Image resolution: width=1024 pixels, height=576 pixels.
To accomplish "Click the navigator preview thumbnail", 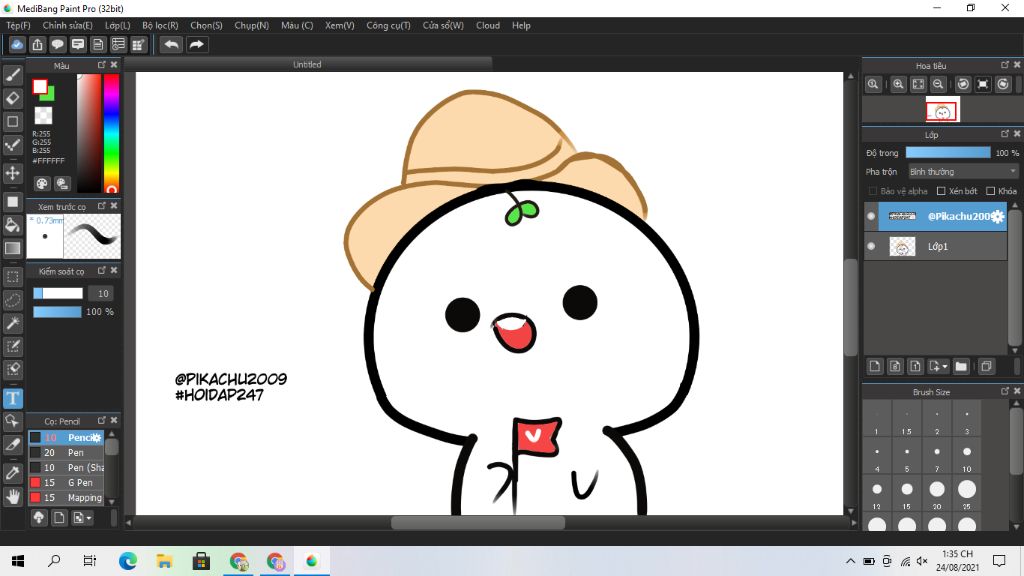I will 942,110.
